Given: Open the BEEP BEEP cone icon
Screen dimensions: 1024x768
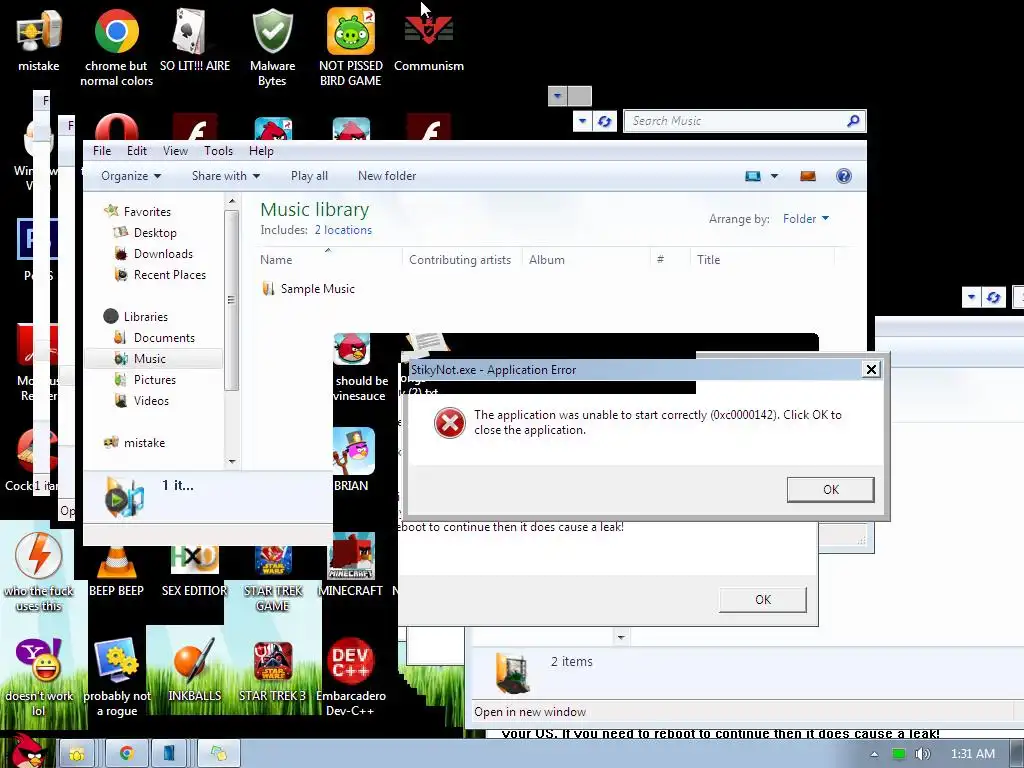Looking at the screenshot, I should [x=116, y=571].
